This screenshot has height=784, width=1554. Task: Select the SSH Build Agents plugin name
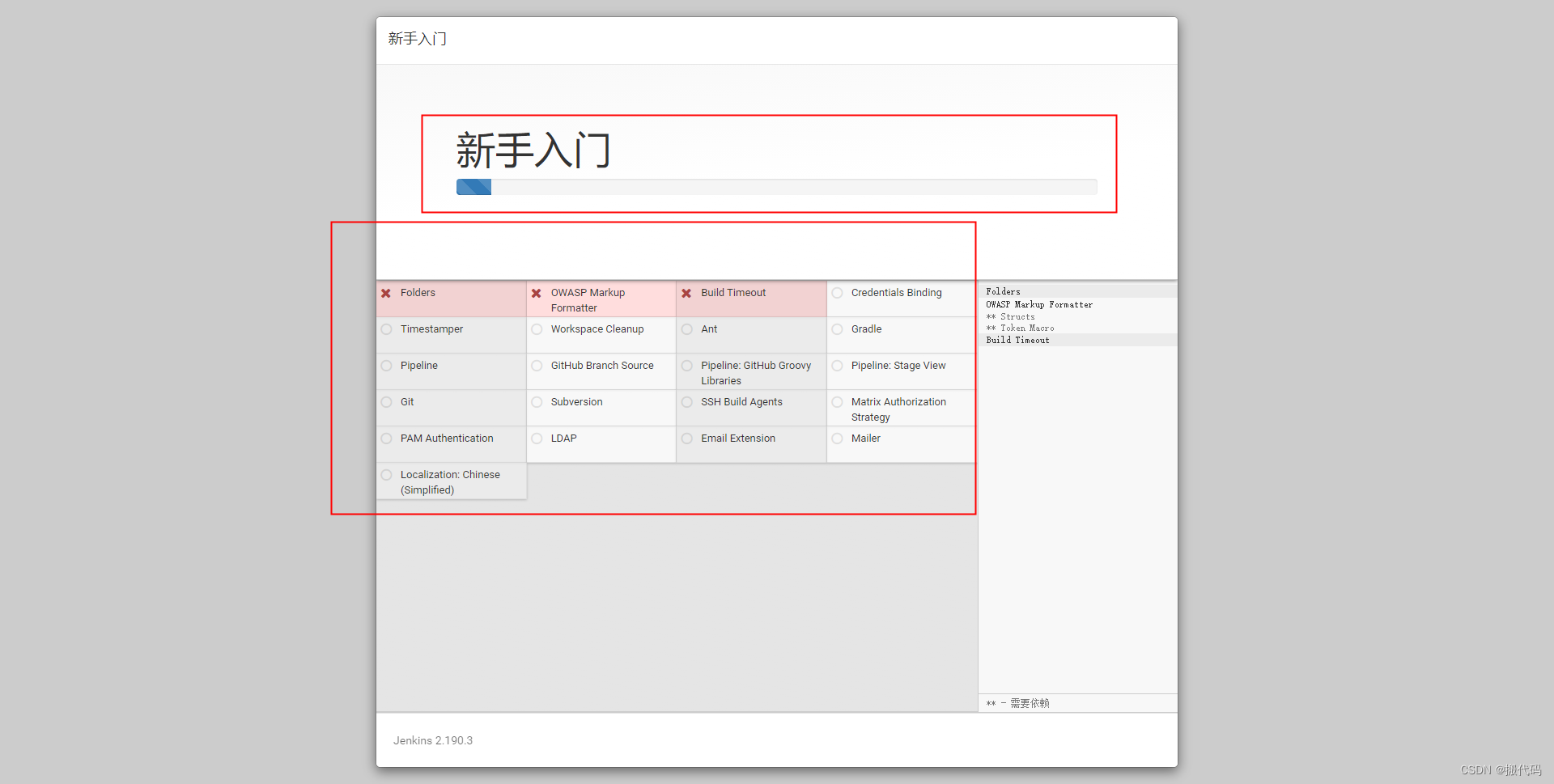pos(741,402)
